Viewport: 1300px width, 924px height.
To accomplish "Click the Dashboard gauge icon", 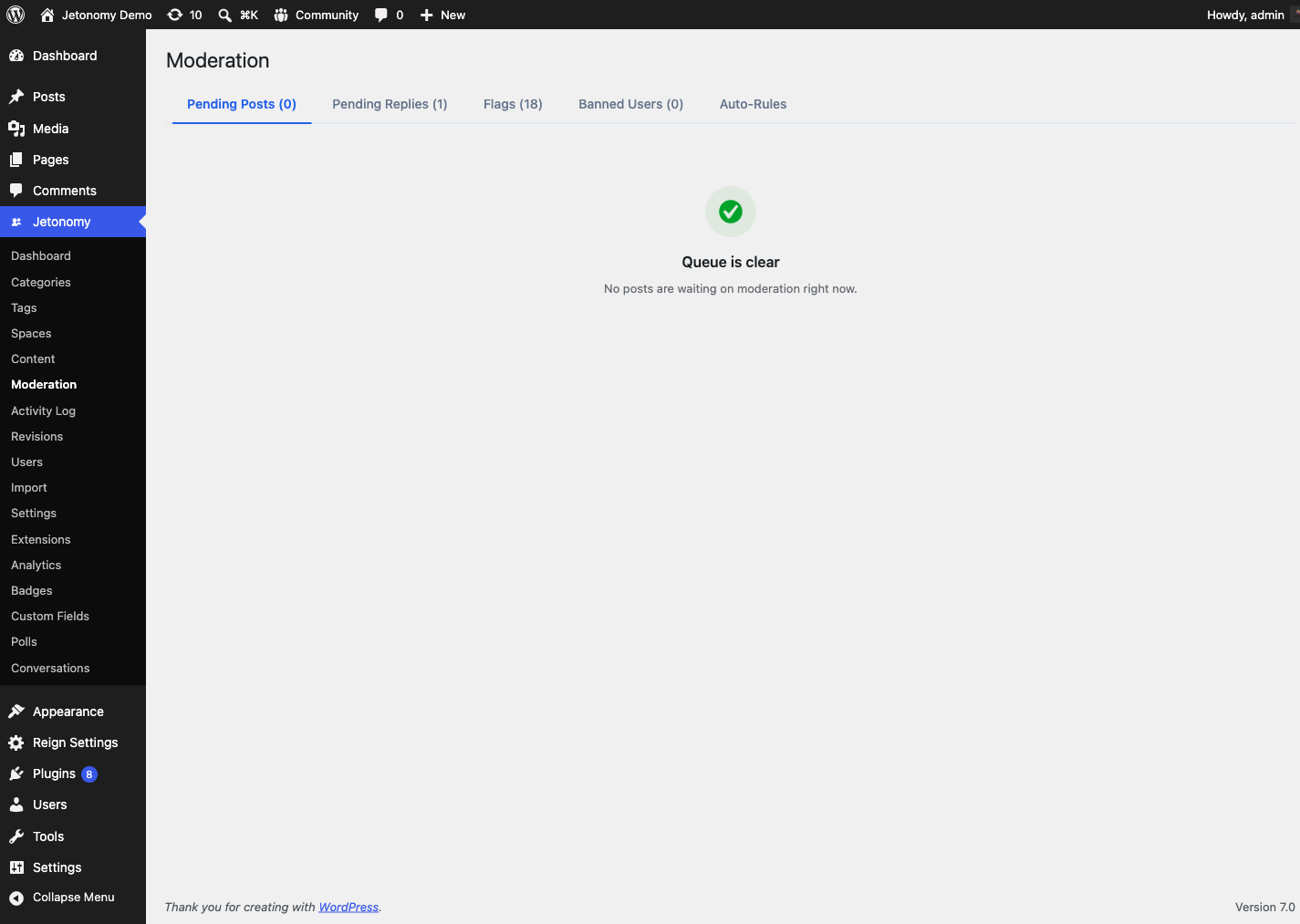I will click(x=16, y=56).
